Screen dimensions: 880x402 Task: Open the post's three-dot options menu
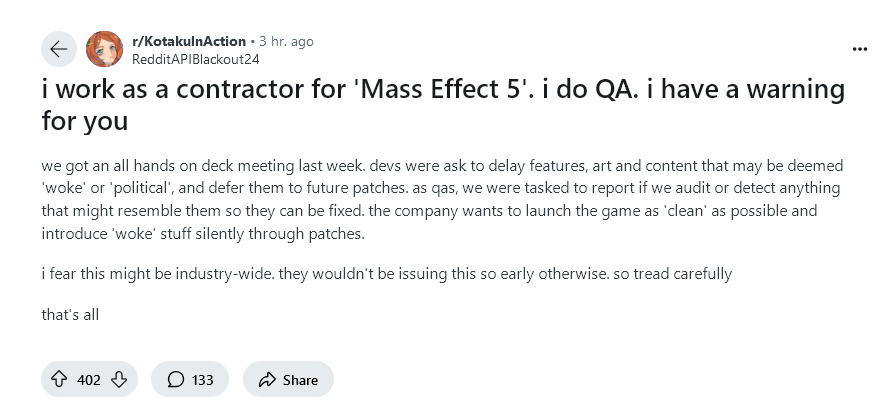point(859,49)
